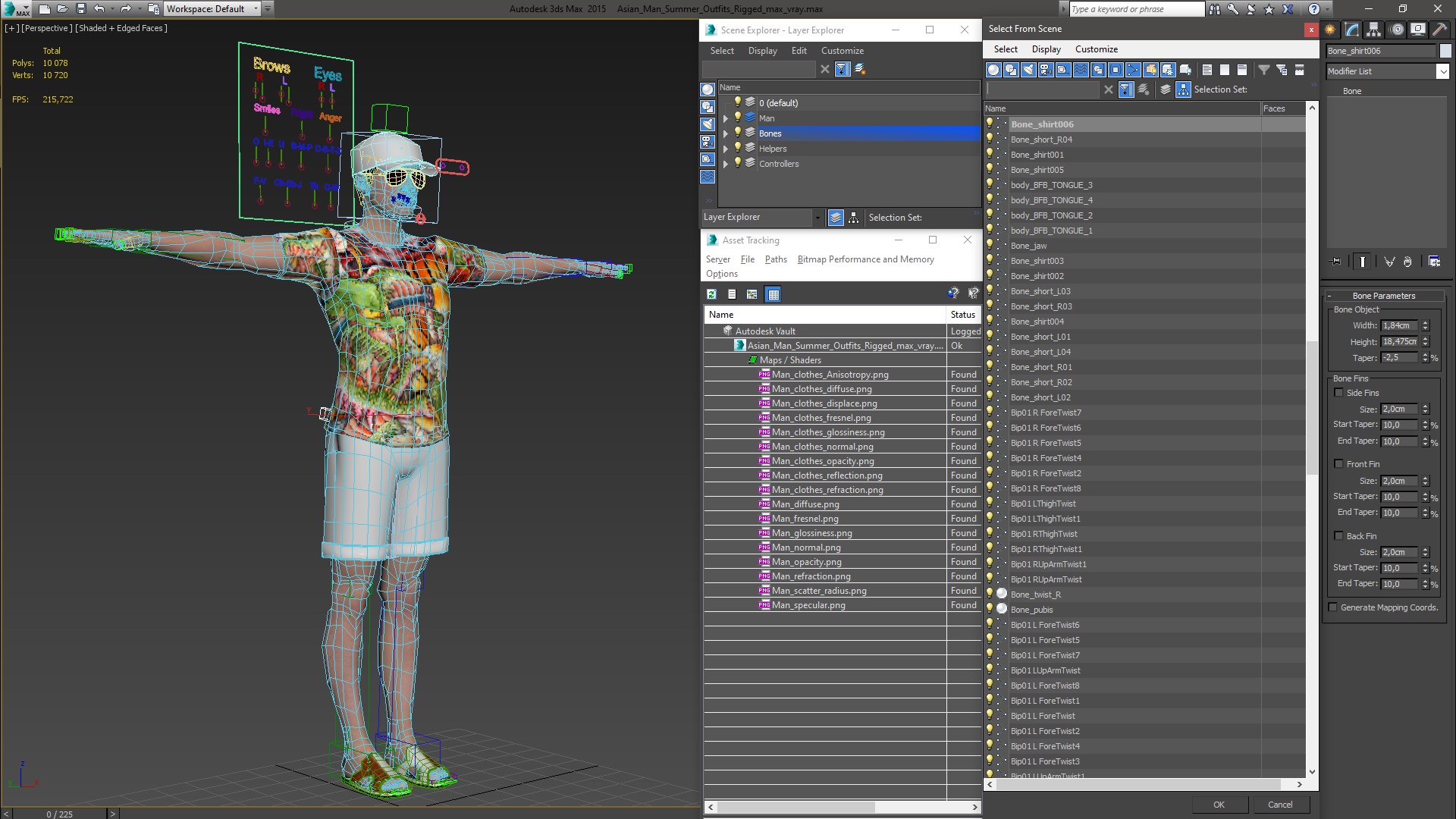This screenshot has height=819, width=1456.
Task: Switch to Sort by Hierarchy in Select From Scene
Action: 1184,89
